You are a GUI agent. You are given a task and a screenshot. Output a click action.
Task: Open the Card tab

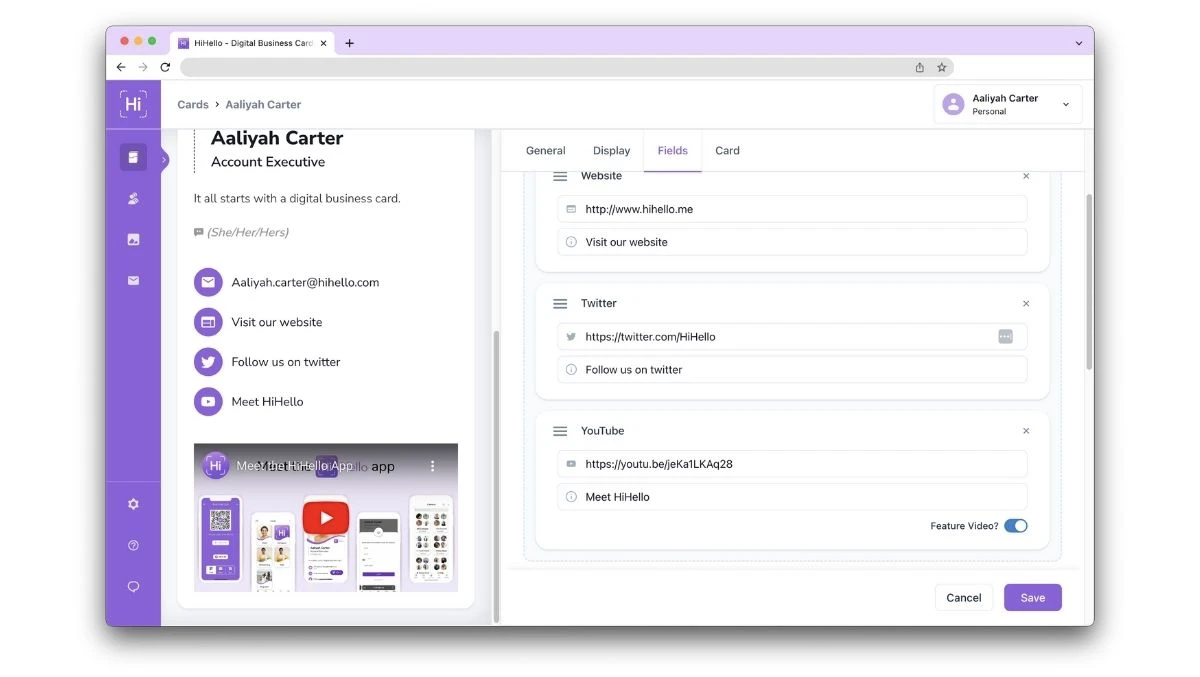point(727,150)
